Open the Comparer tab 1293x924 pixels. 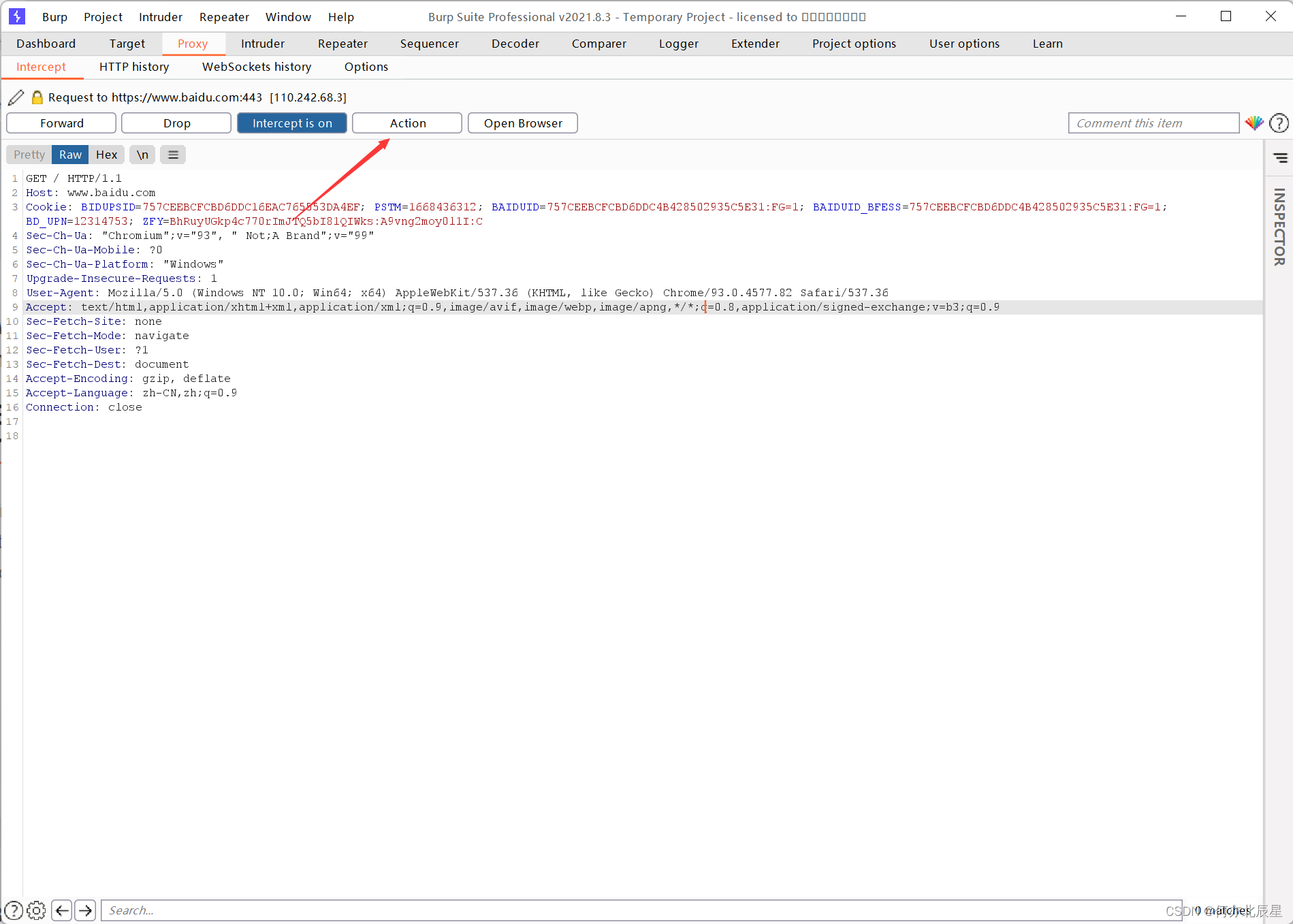pos(599,44)
